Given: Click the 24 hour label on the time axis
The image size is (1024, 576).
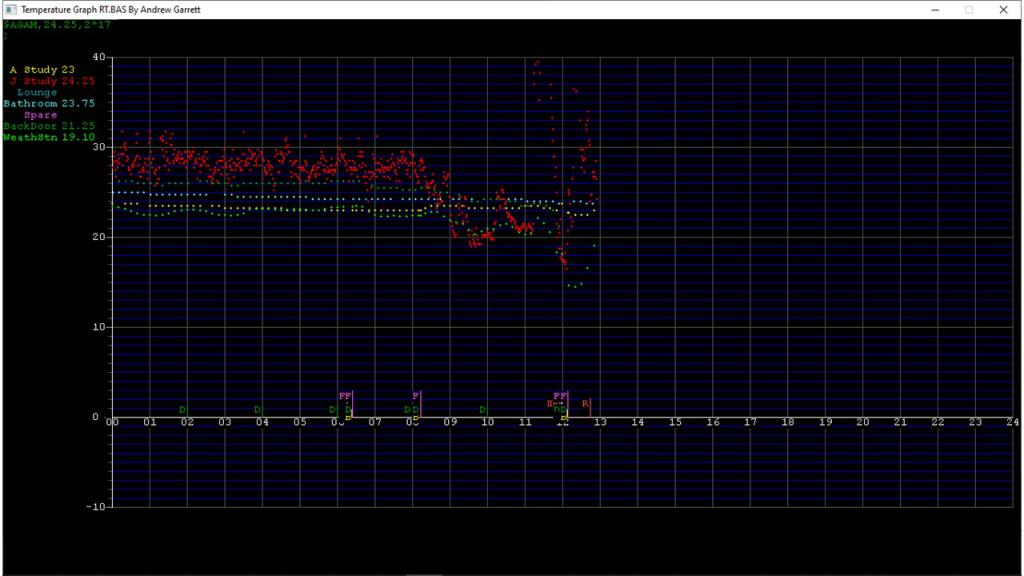Looking at the screenshot, I should click(x=1012, y=423).
